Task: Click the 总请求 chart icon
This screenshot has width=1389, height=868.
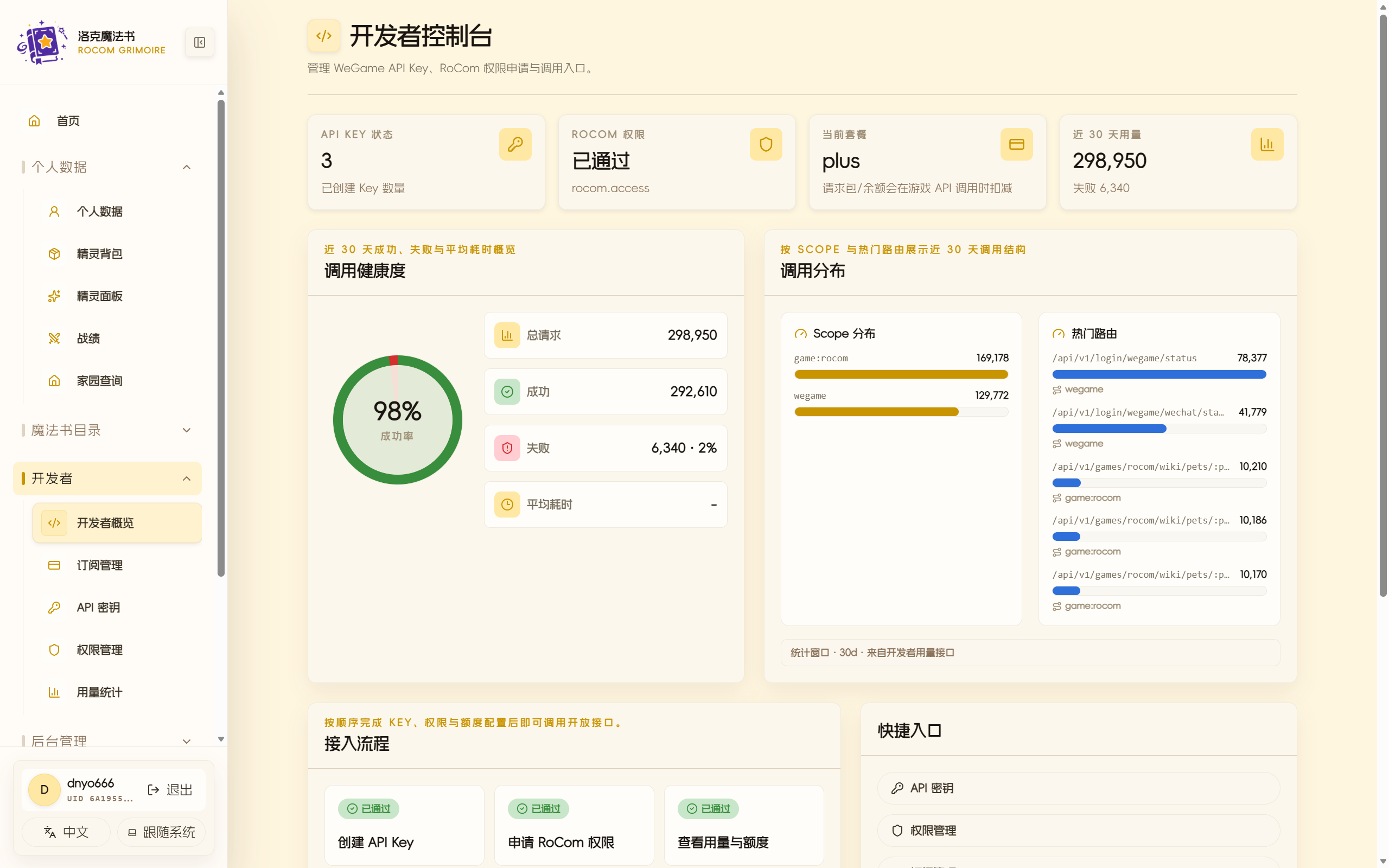Action: pos(507,335)
